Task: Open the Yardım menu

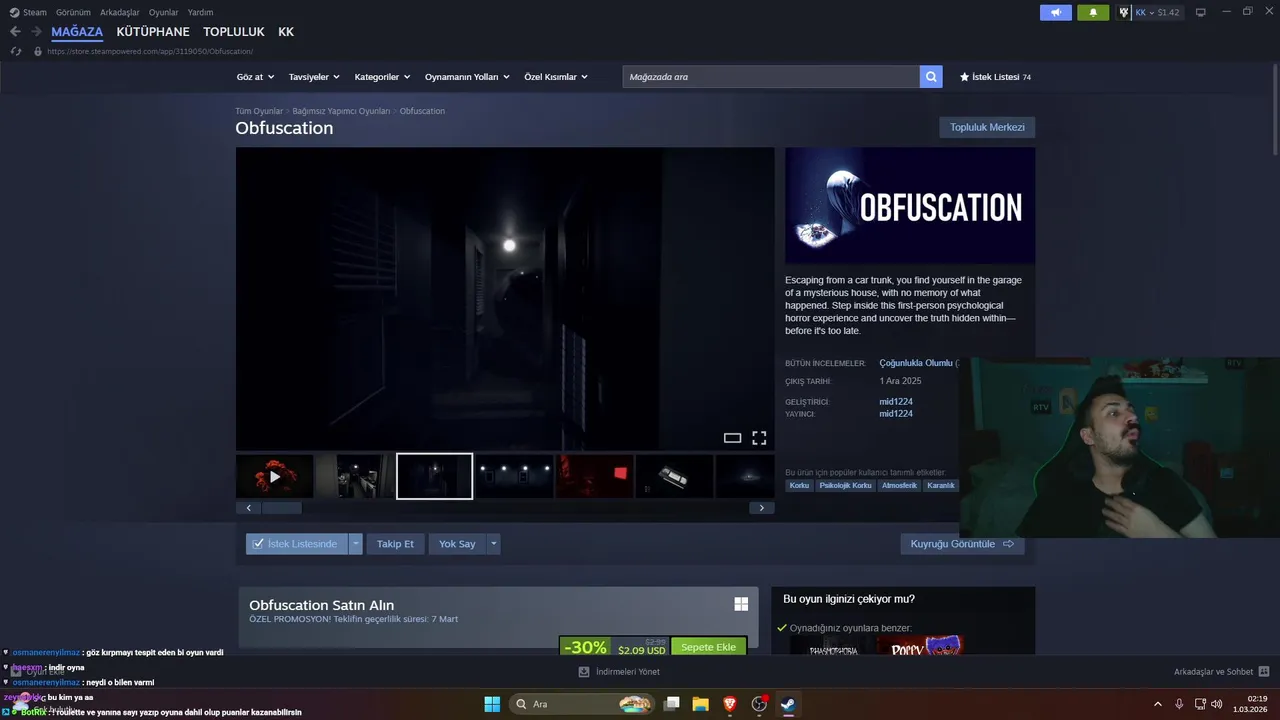Action: point(200,12)
